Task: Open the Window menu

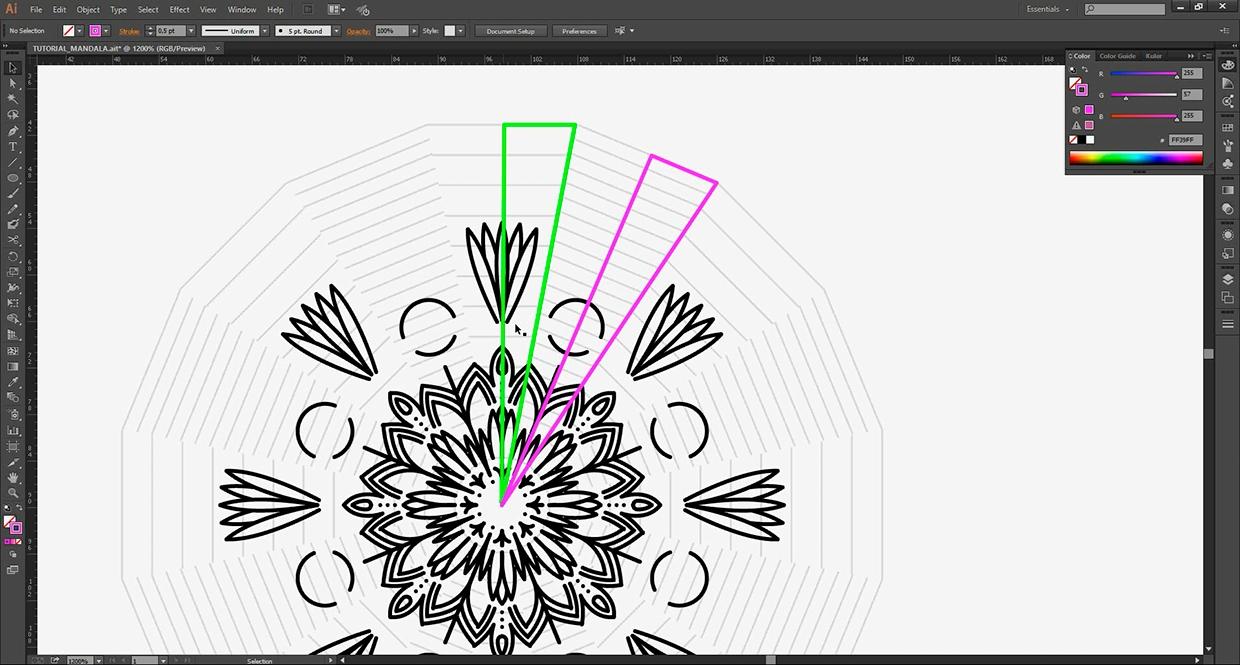Action: 242,9
